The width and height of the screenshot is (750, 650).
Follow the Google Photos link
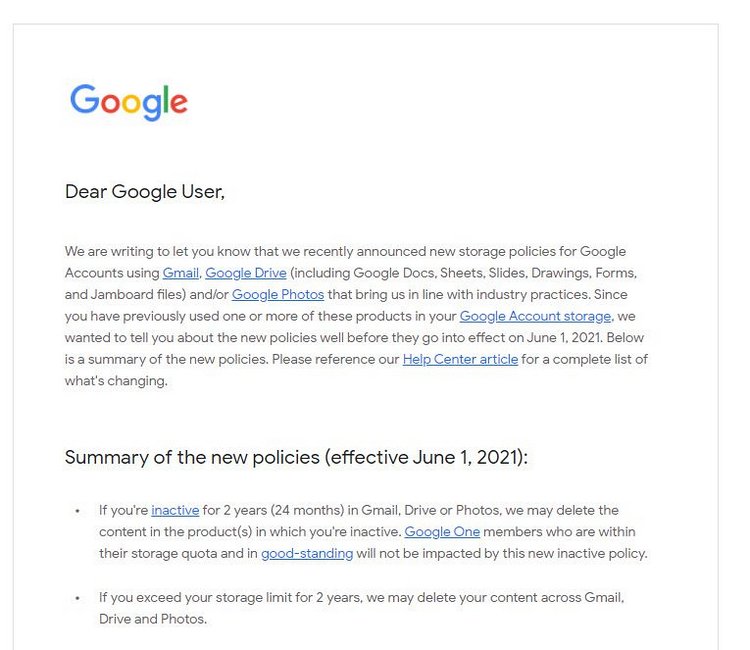pos(278,295)
